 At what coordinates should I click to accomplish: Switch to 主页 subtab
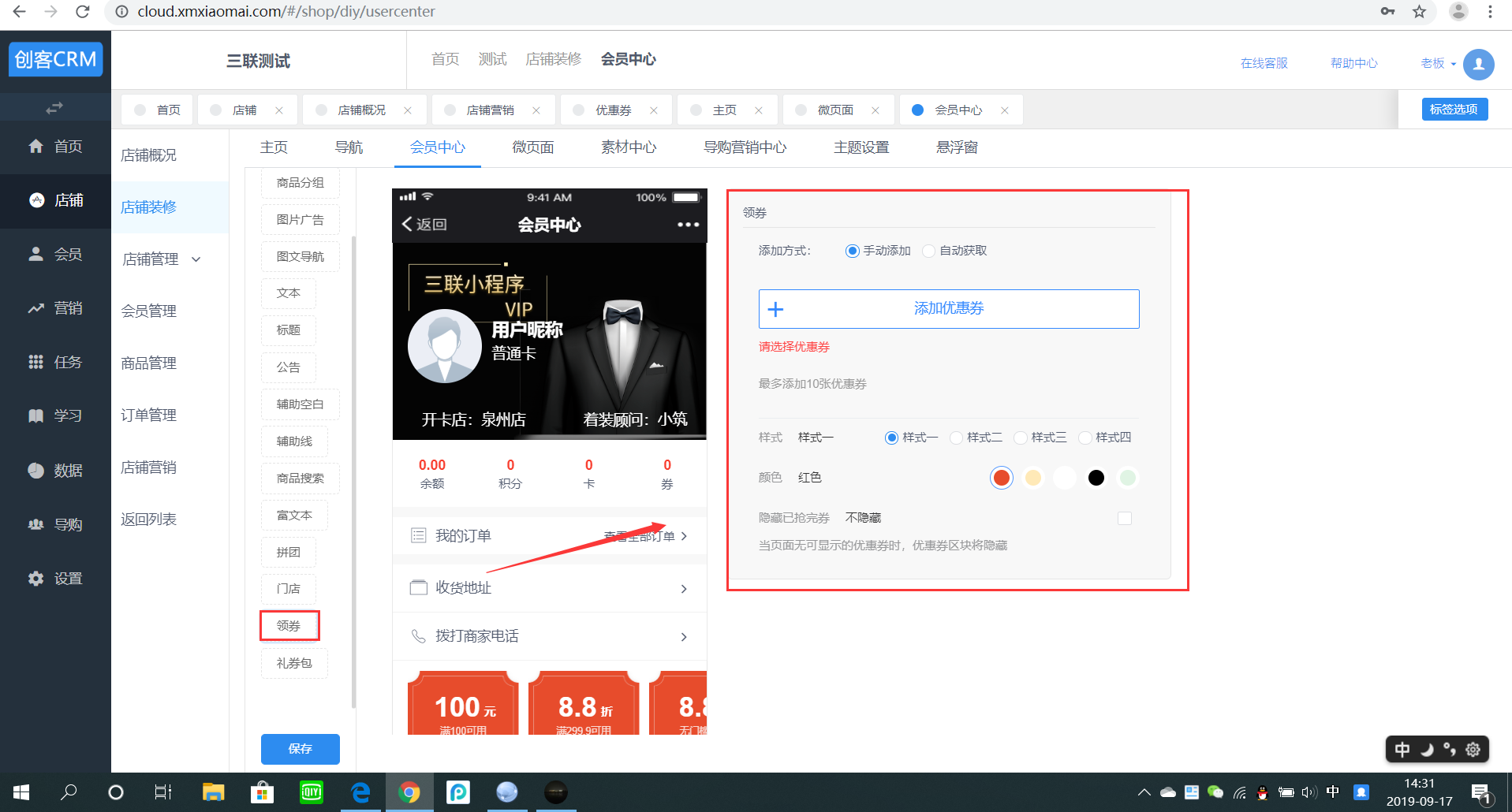click(274, 147)
